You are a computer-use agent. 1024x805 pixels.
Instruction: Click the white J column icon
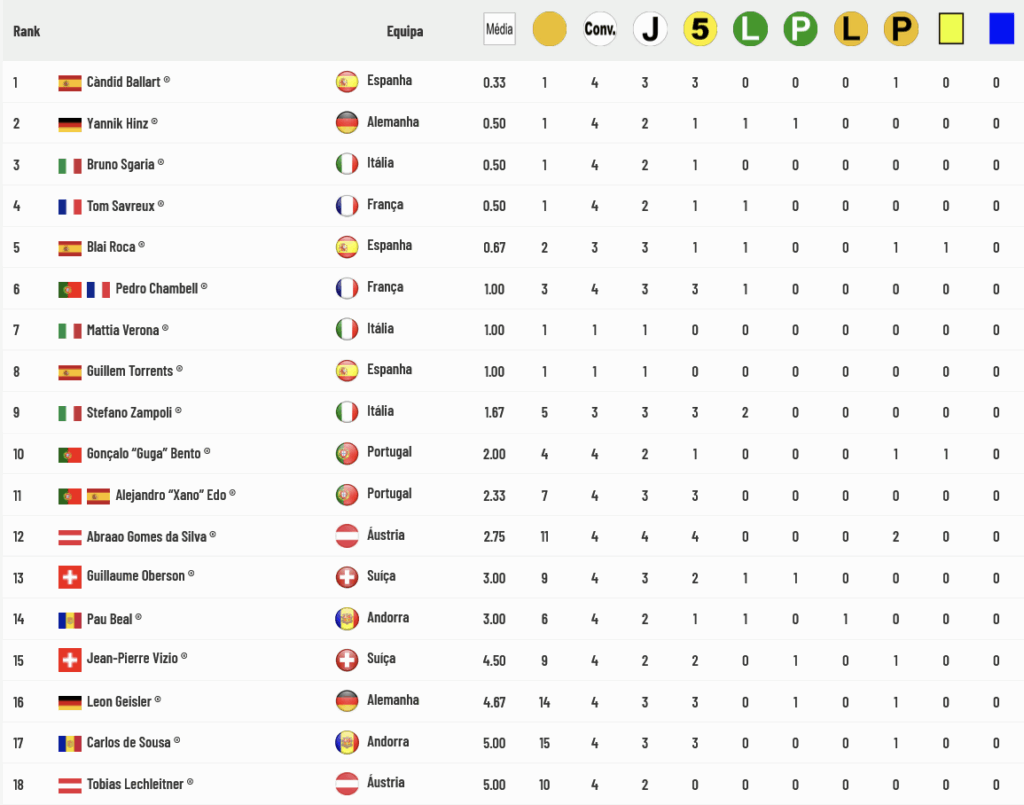pos(650,29)
